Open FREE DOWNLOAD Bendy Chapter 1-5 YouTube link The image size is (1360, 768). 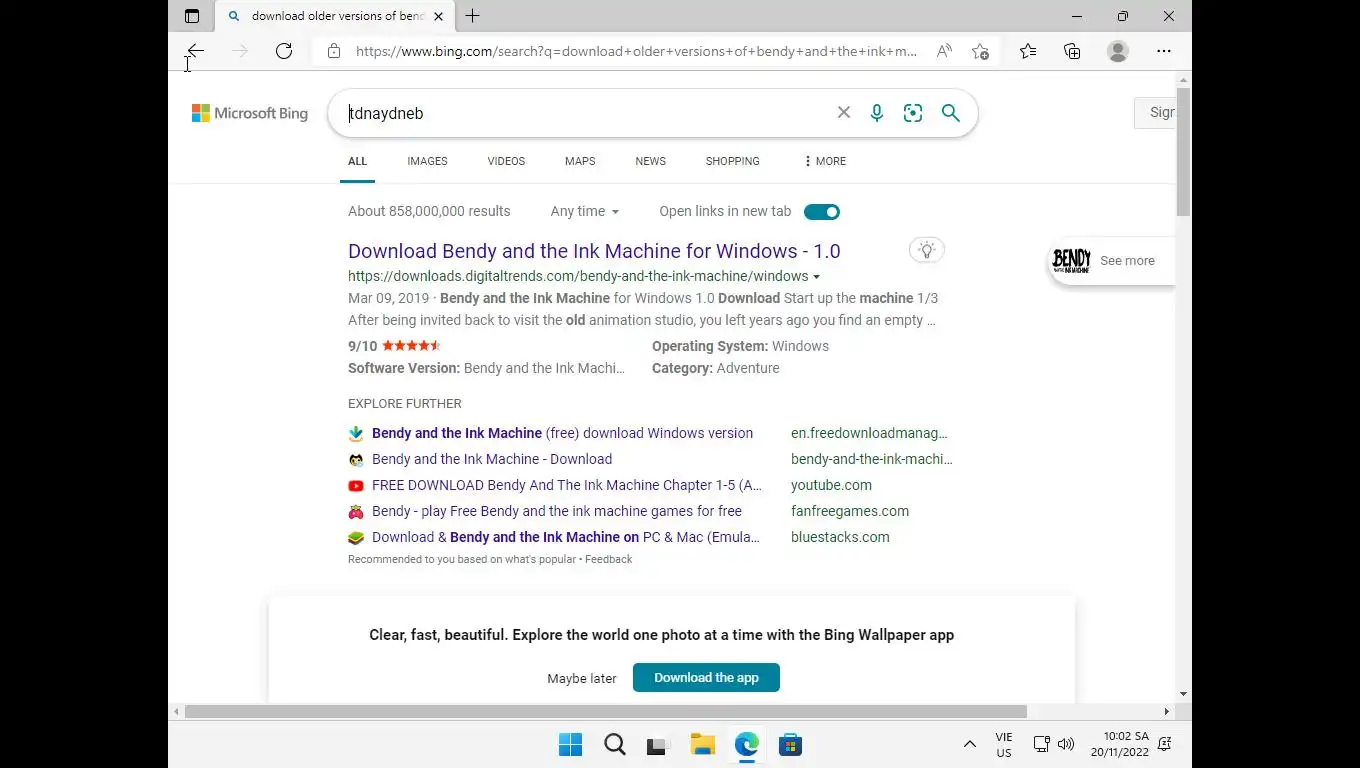tap(567, 485)
